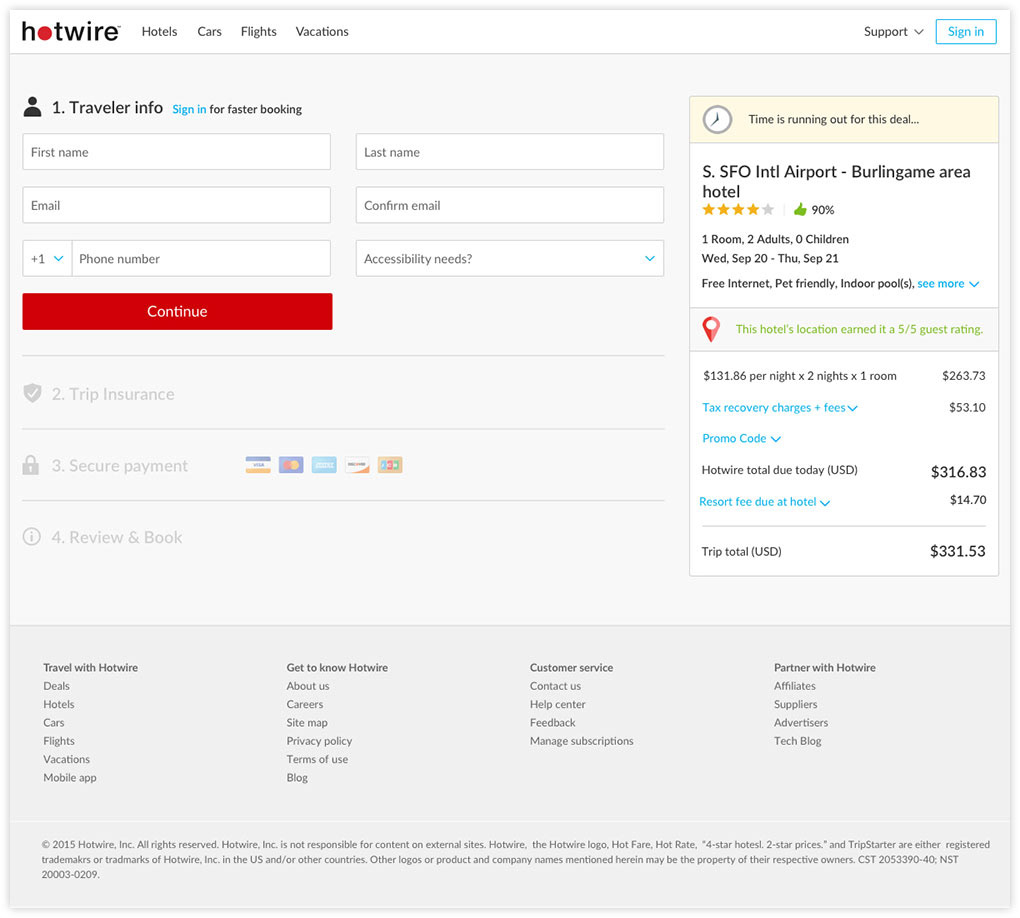Open Deals footer link
Image resolution: width=1020 pixels, height=918 pixels.
pos(57,686)
